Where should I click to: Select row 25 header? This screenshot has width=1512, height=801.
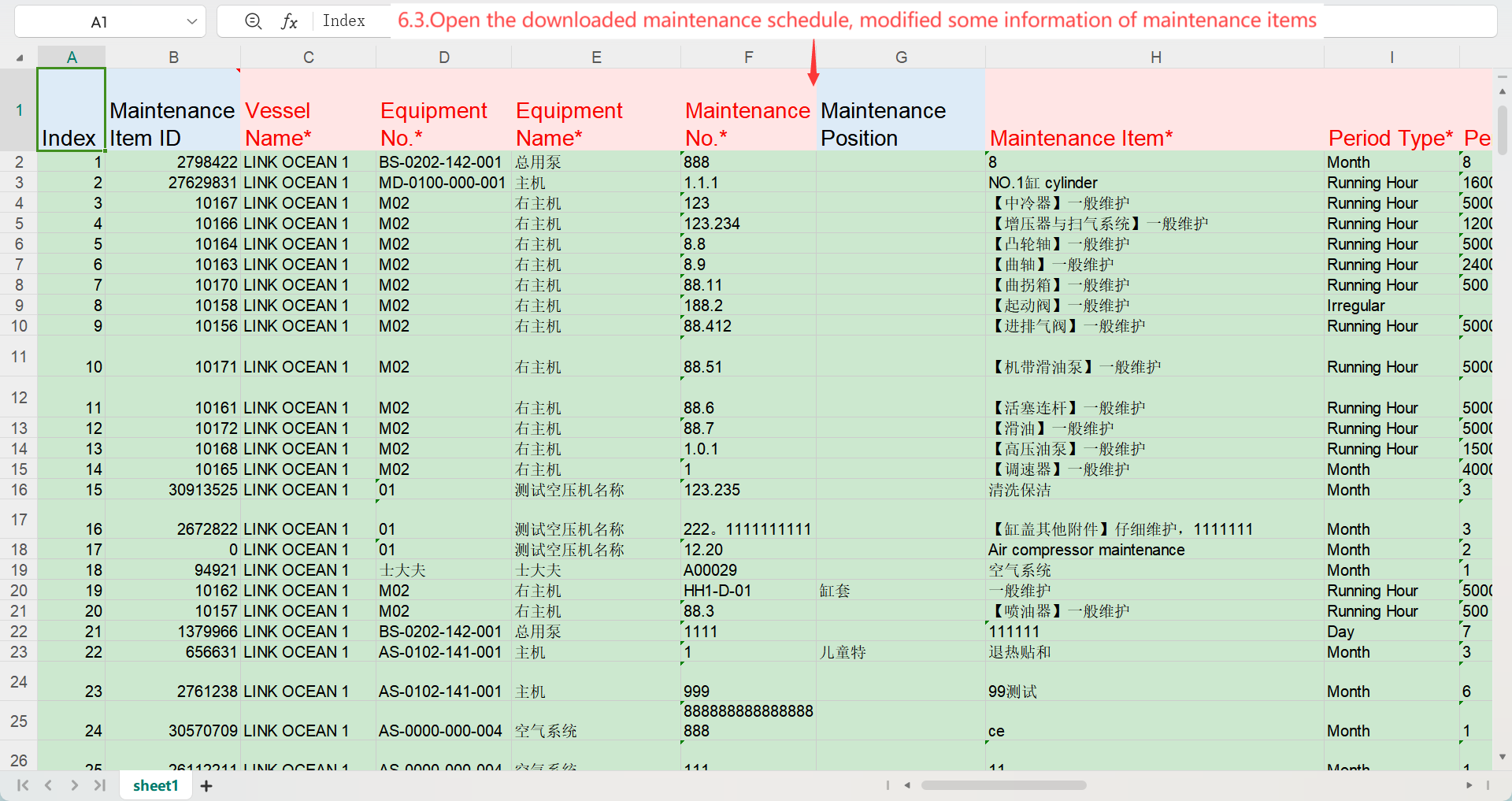tap(19, 721)
